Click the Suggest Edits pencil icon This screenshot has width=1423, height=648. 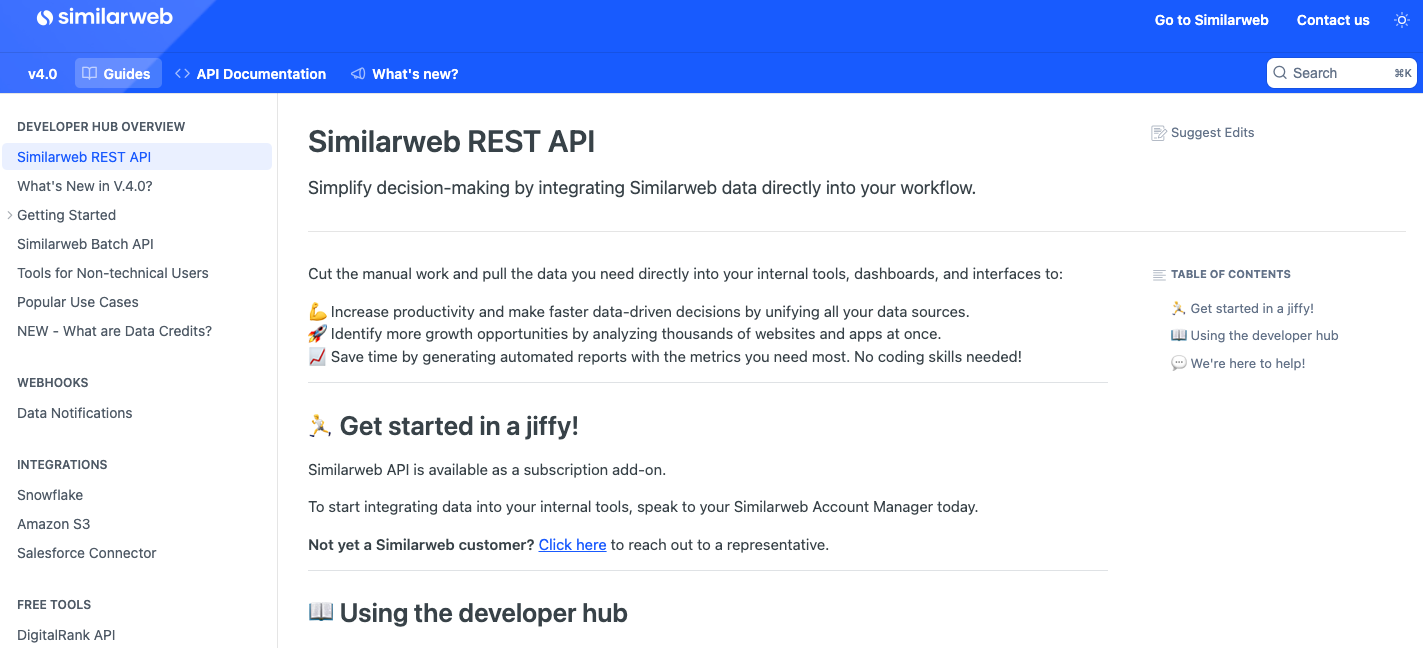(1159, 132)
